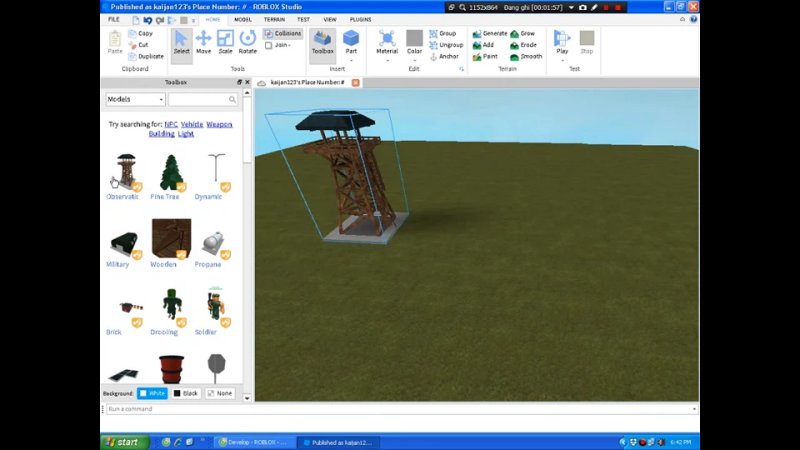
Task: Open the Windows start menu
Action: (125, 442)
